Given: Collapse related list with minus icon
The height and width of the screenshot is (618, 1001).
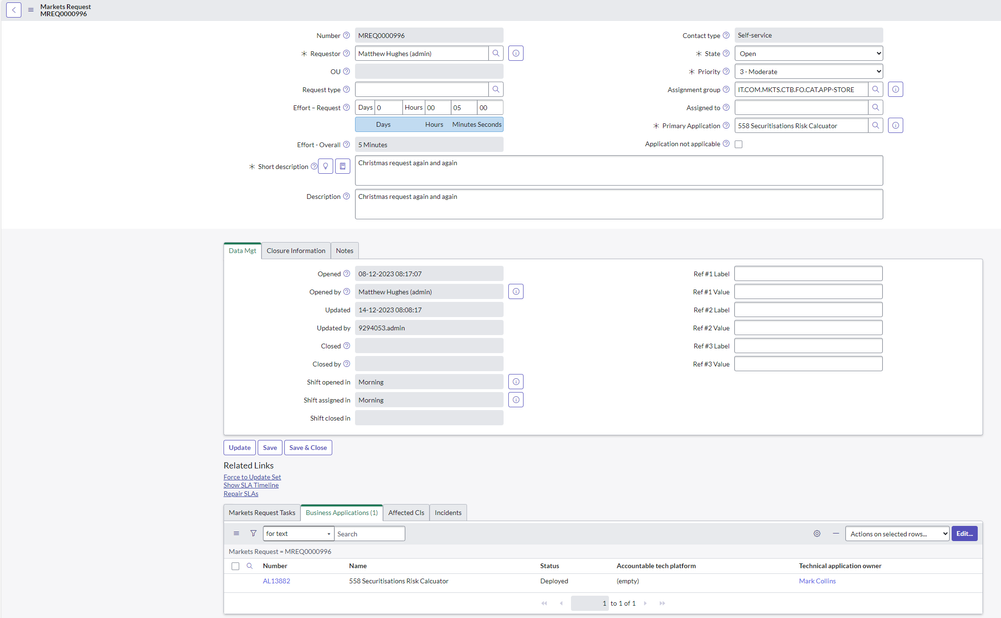Looking at the screenshot, I should 836,533.
